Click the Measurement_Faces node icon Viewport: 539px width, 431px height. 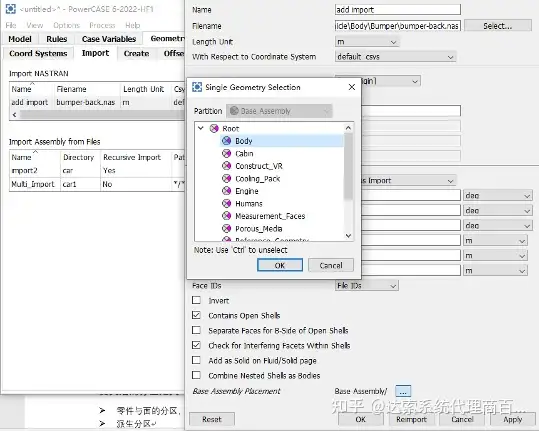point(226,216)
